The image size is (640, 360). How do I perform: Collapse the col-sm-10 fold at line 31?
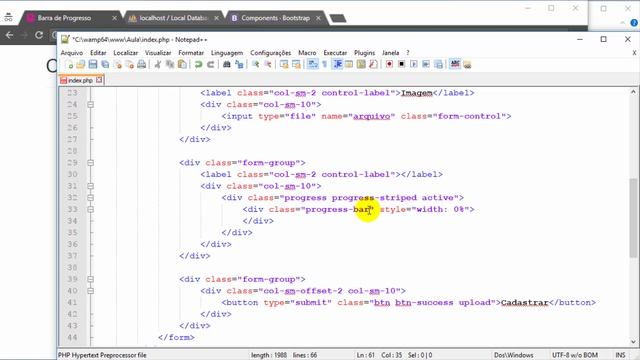coord(91,186)
